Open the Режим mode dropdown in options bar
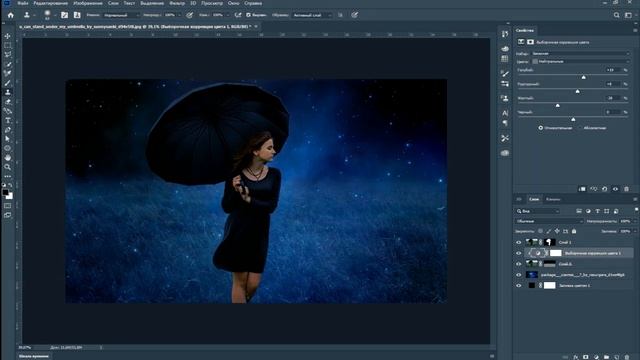The width and height of the screenshot is (640, 360). [x=121, y=15]
